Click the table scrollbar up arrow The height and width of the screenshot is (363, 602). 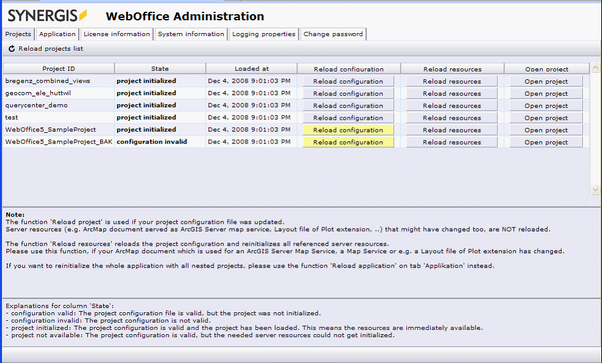coord(595,68)
